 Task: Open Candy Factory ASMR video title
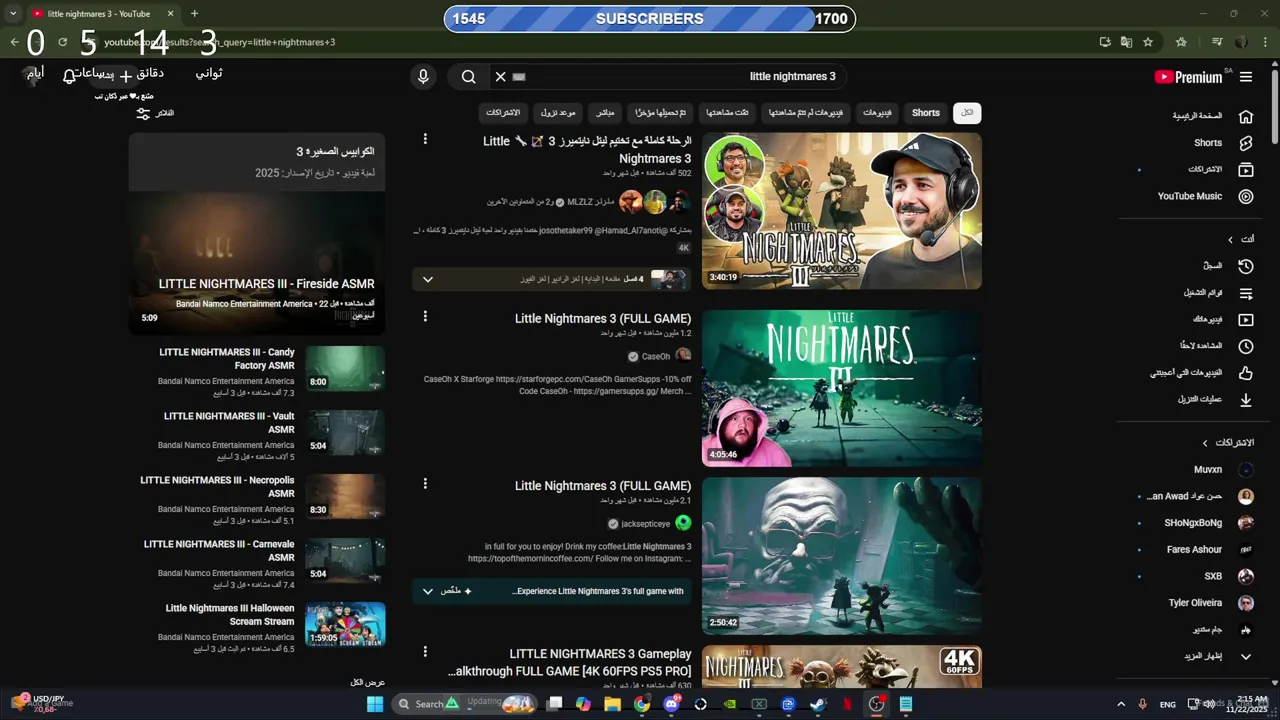[227, 359]
